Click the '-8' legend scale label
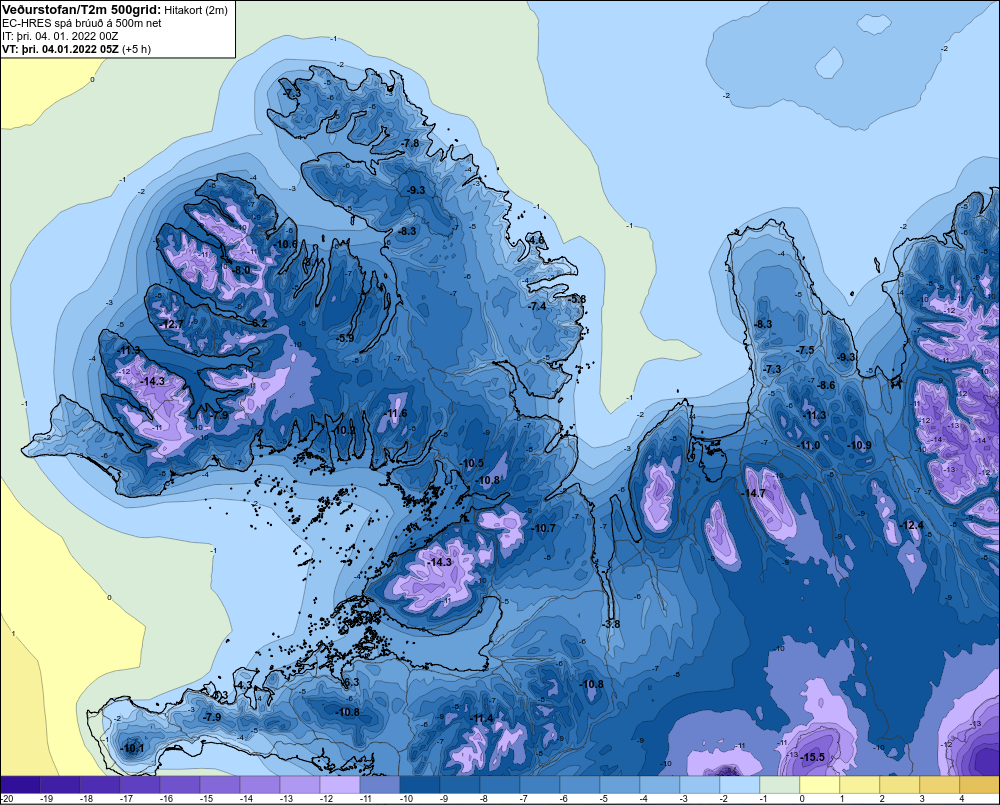 pyautogui.click(x=485, y=799)
